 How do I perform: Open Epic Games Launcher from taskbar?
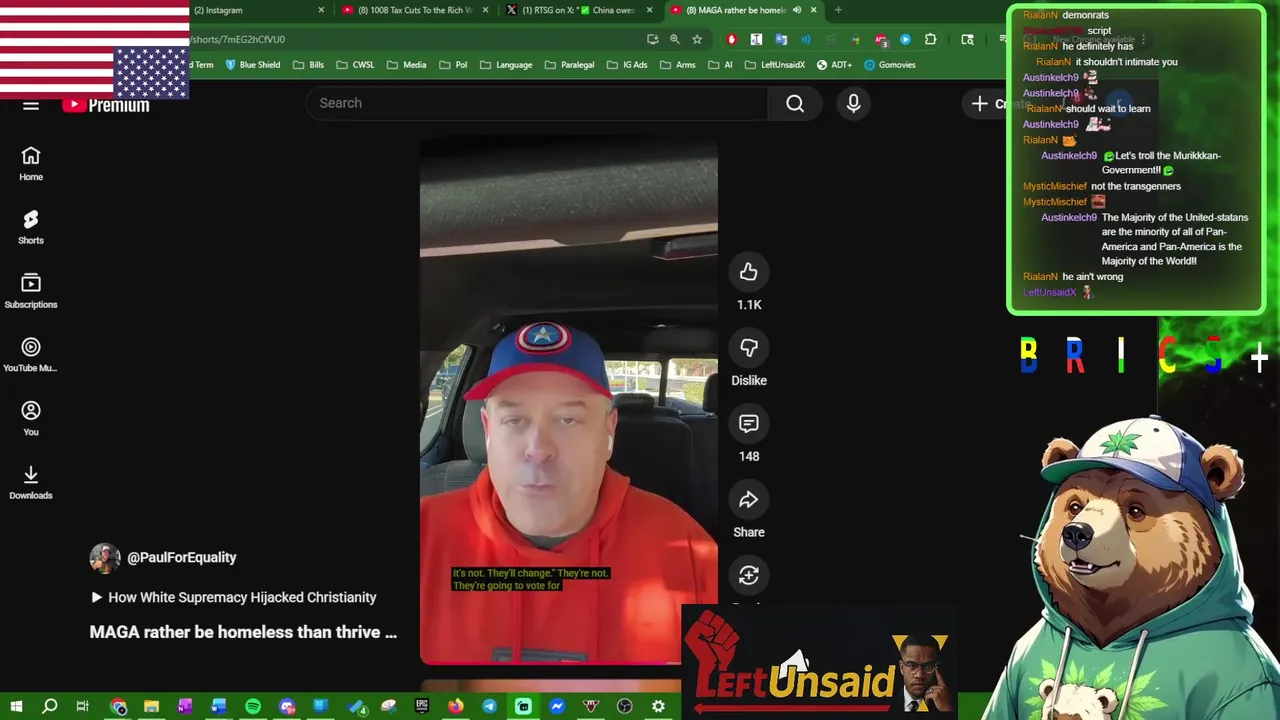click(422, 707)
